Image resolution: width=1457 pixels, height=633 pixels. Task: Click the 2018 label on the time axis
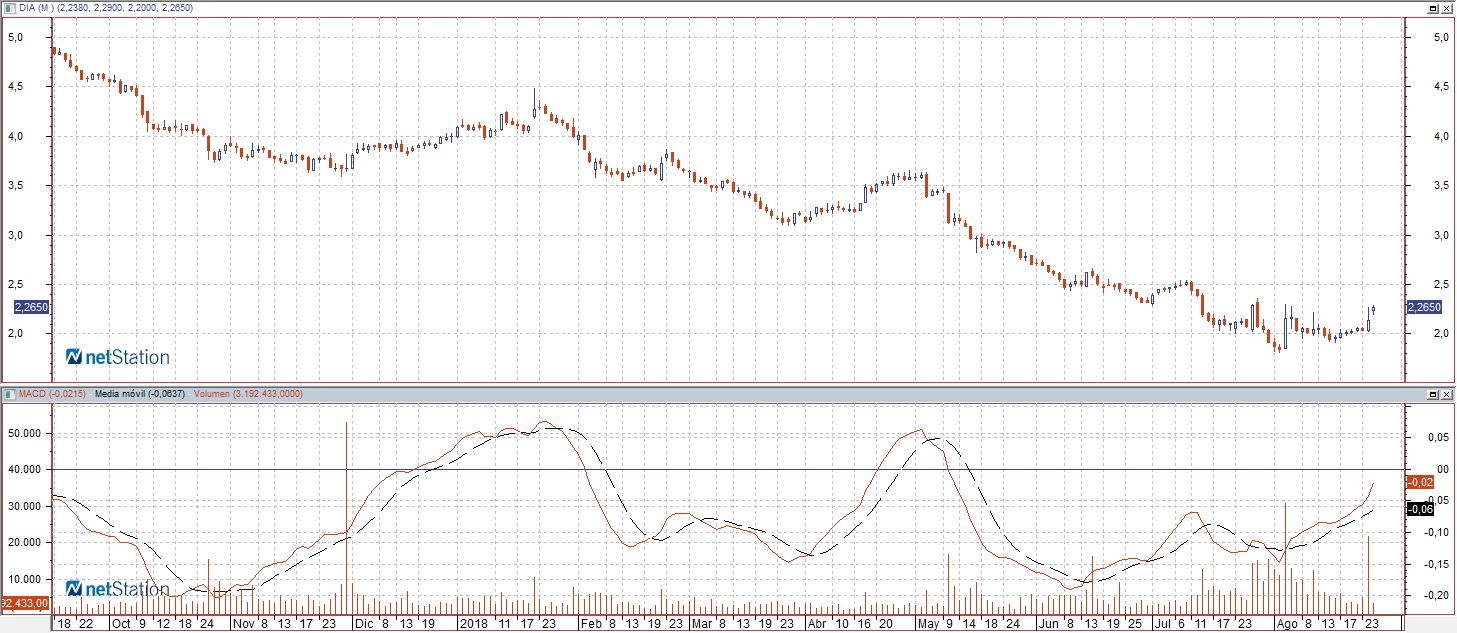(472, 623)
